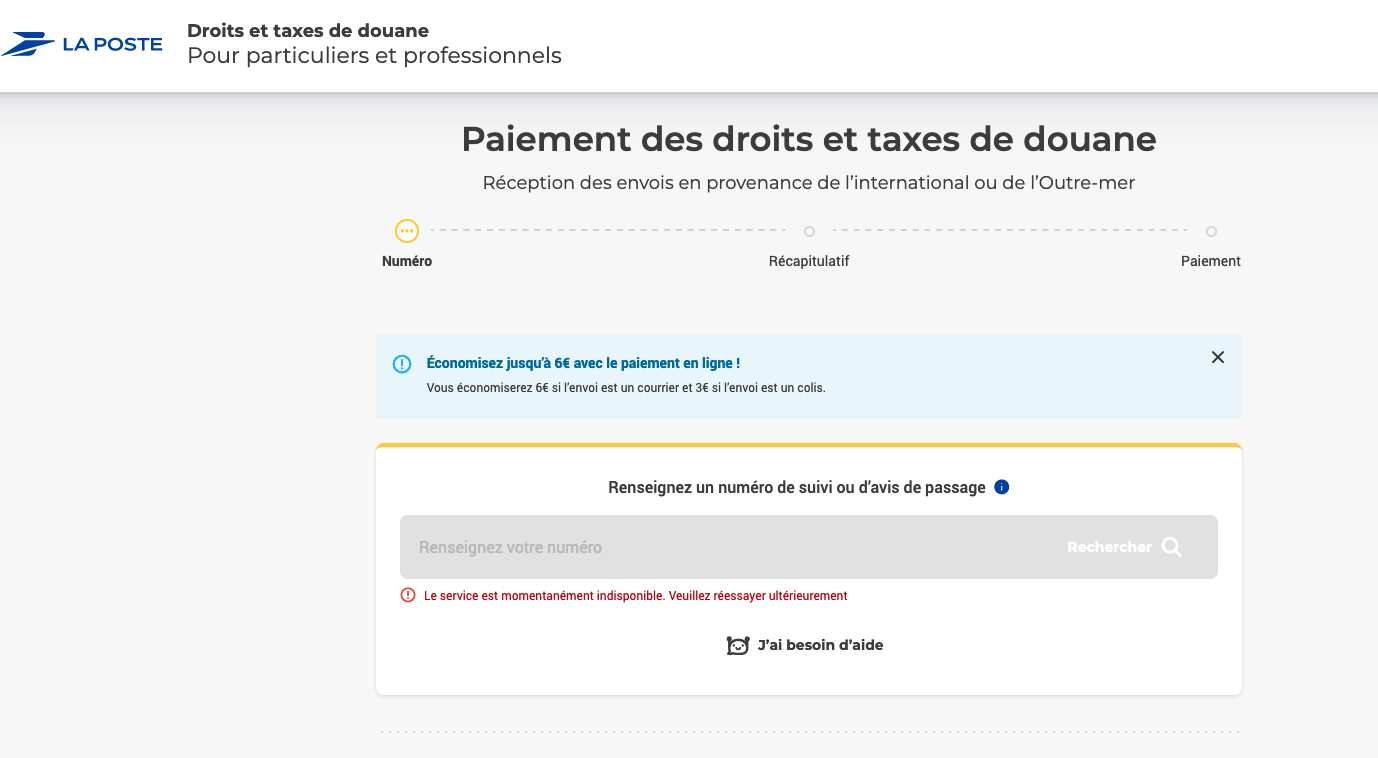Focus the 'Renseignez votre numéro' input field

pos(732,547)
